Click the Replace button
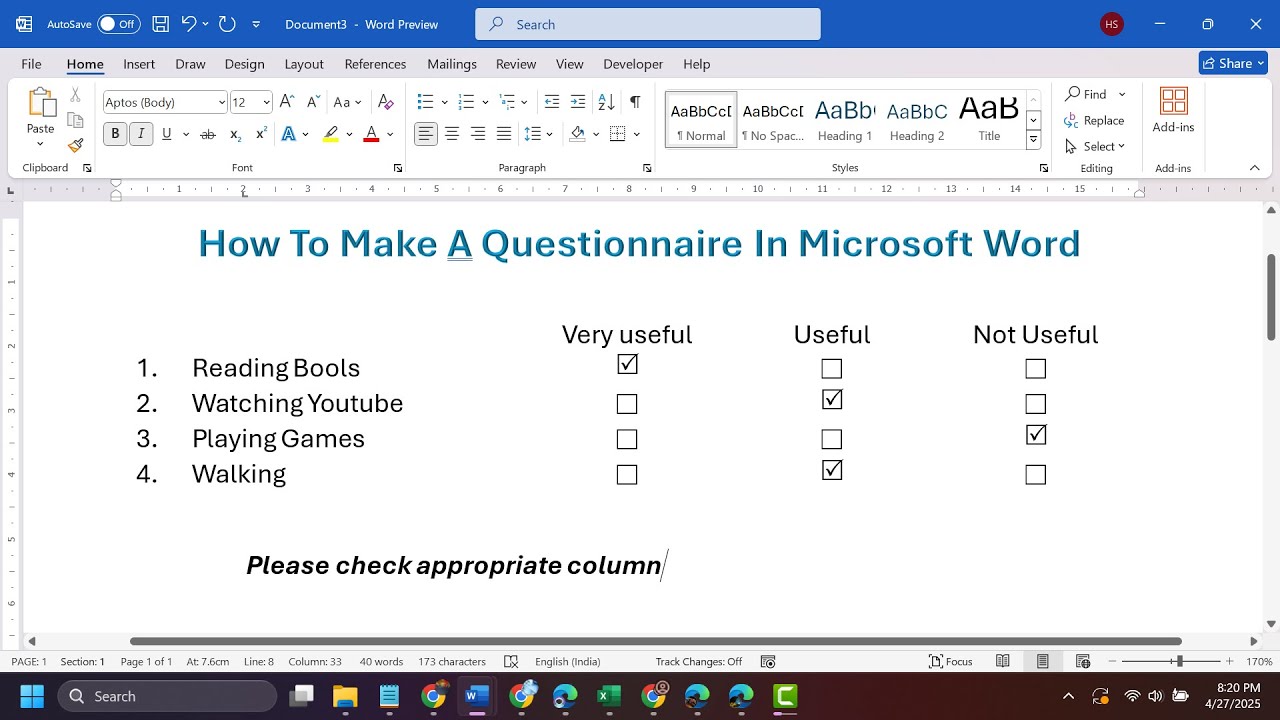 [x=1096, y=120]
